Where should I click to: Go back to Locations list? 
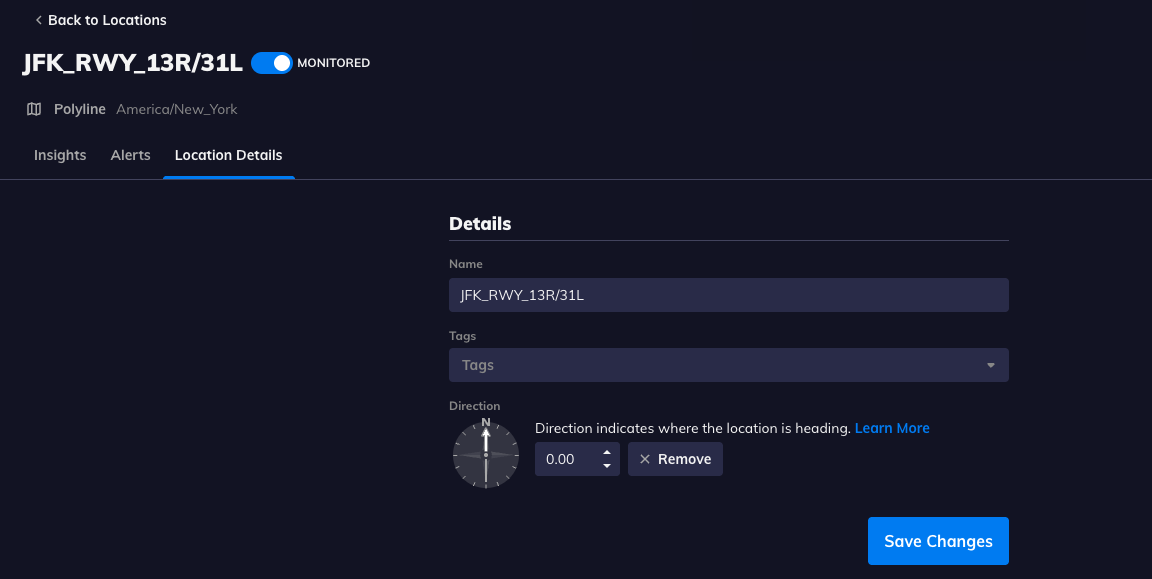[101, 20]
